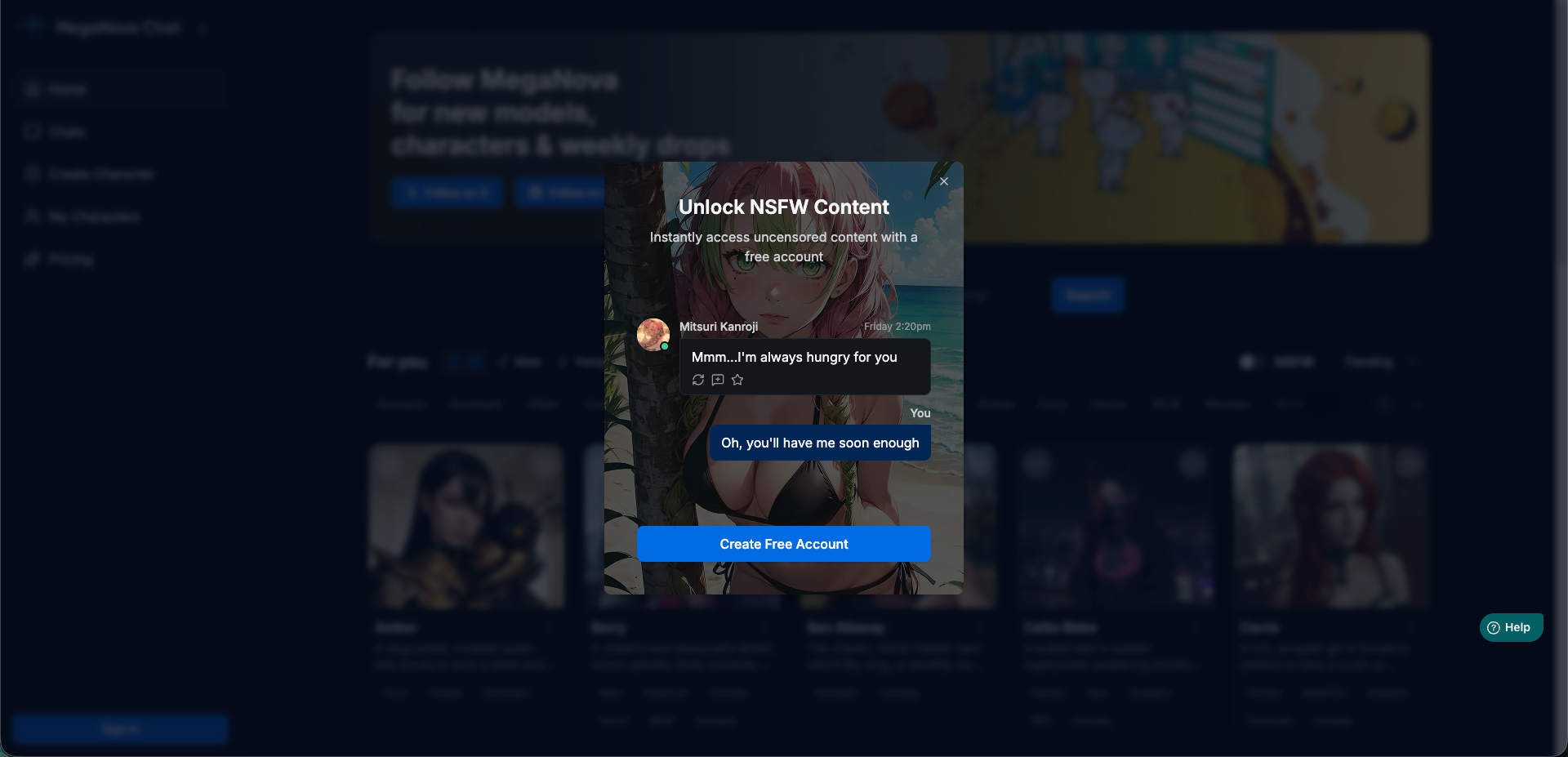This screenshot has width=1568, height=757.
Task: Open the Trending sort dropdown
Action: coord(1380,362)
